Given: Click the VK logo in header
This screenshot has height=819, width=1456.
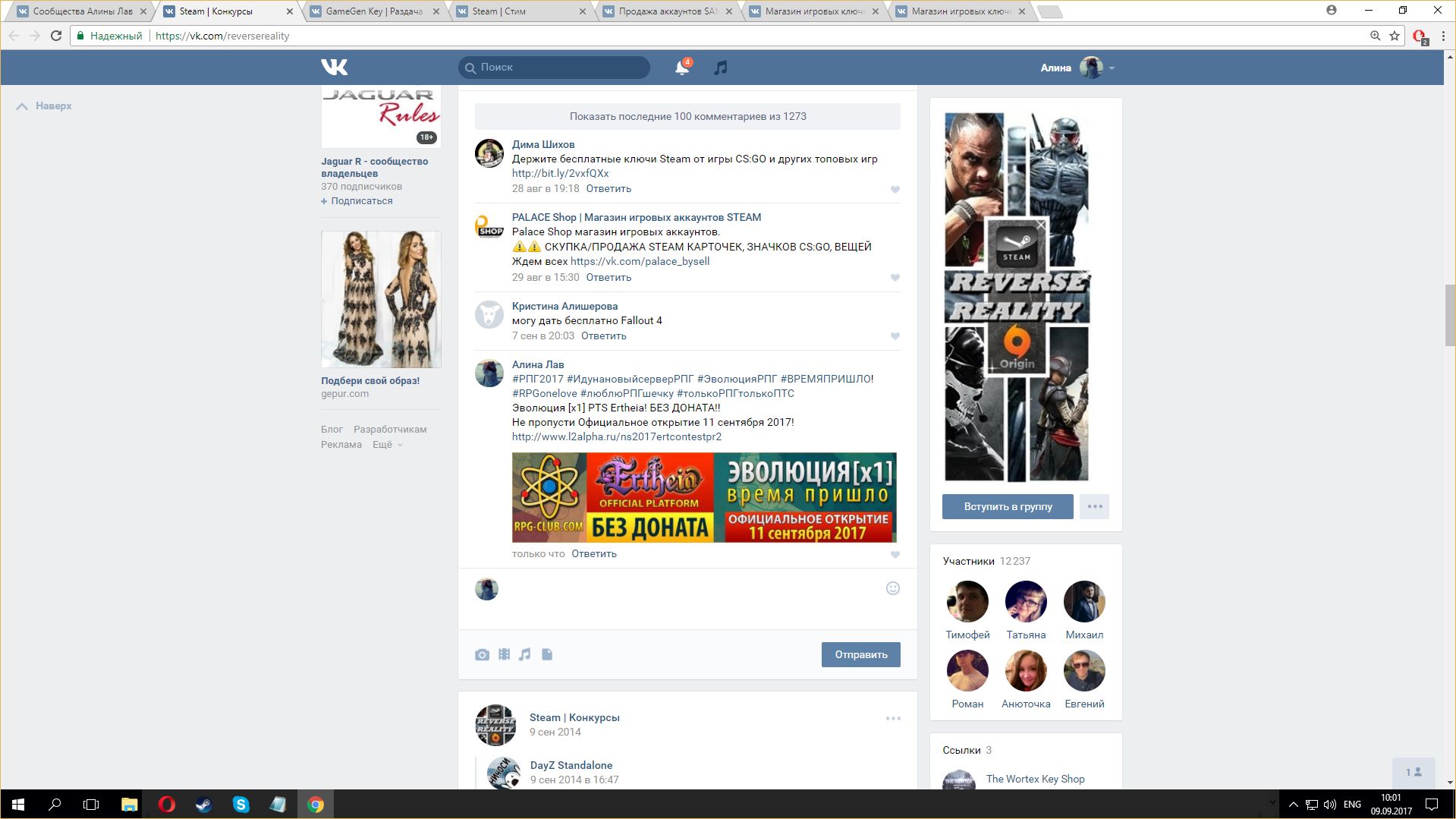Looking at the screenshot, I should tap(334, 68).
